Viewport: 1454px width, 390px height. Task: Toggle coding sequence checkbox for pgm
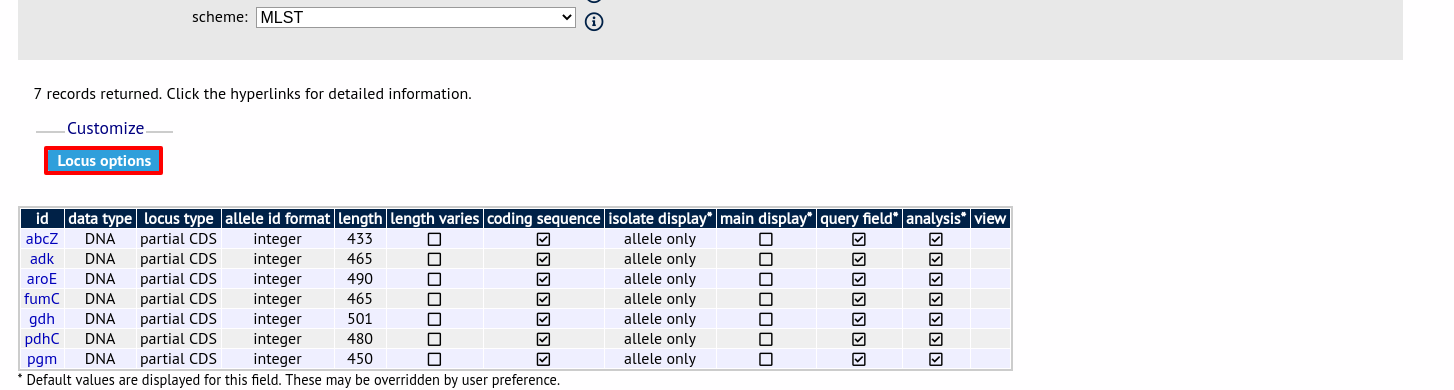pos(544,360)
